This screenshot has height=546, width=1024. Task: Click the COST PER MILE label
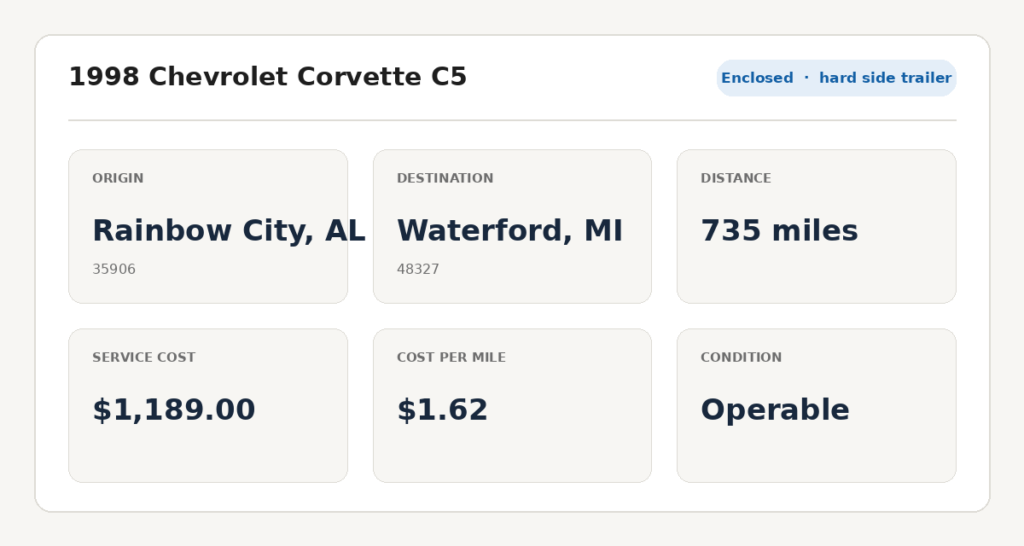click(451, 357)
